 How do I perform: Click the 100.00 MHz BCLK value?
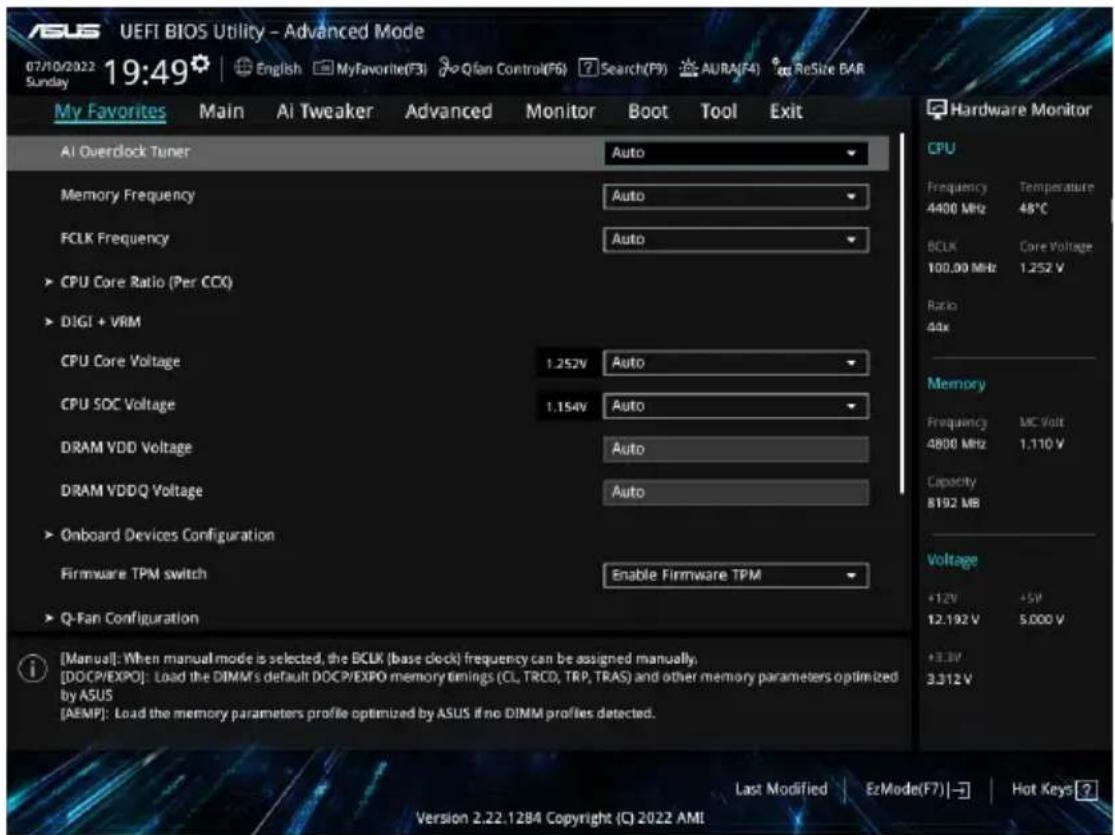click(x=961, y=268)
